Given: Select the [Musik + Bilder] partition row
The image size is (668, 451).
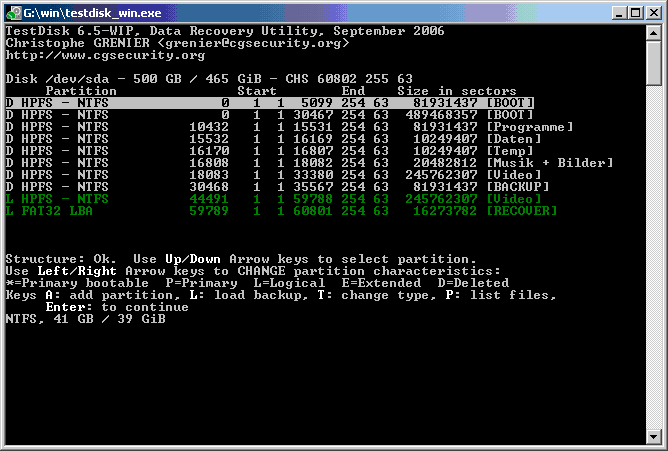Looking at the screenshot, I should [309, 163].
